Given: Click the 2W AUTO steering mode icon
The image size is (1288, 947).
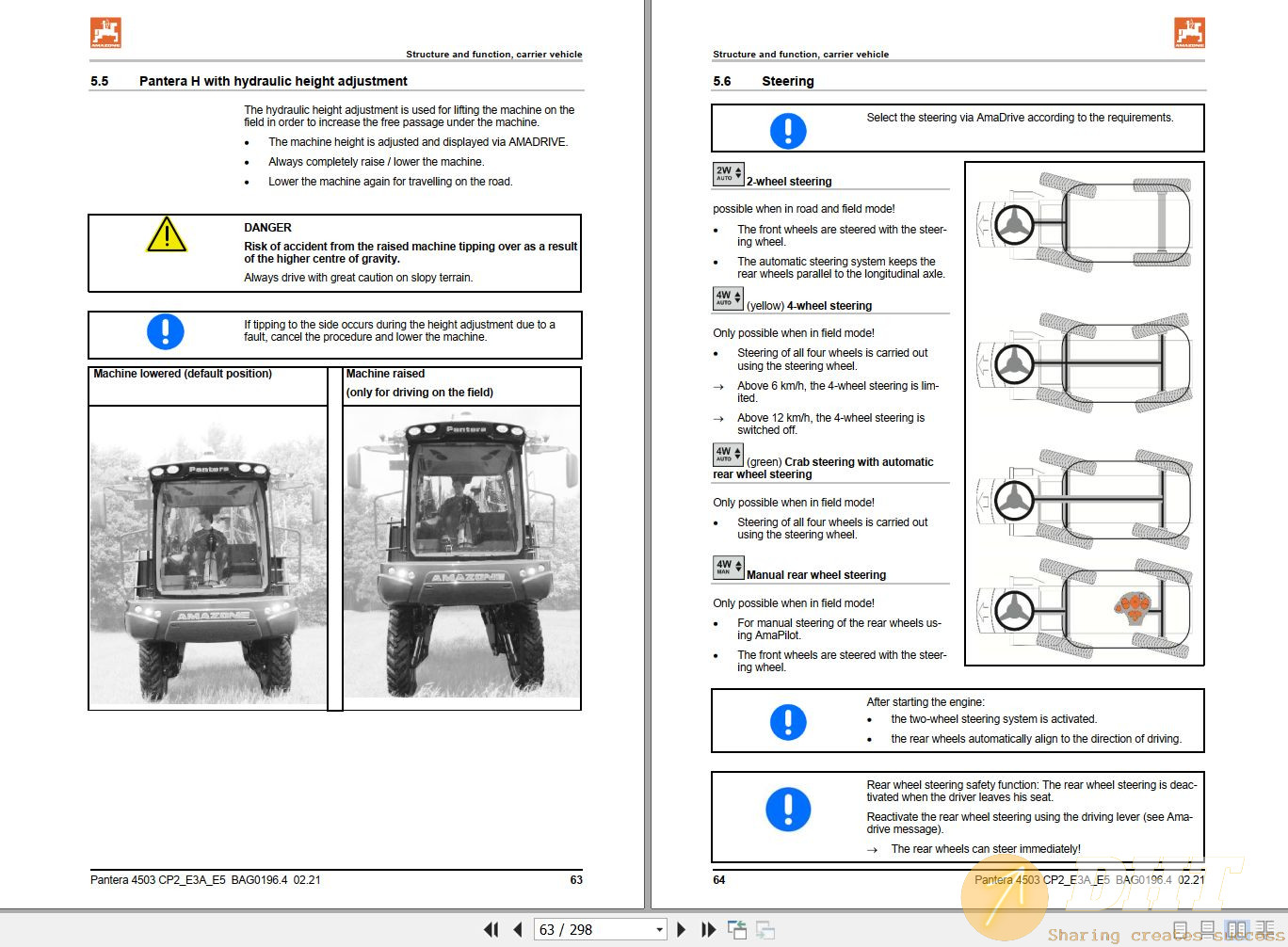Looking at the screenshot, I should 728,173.
